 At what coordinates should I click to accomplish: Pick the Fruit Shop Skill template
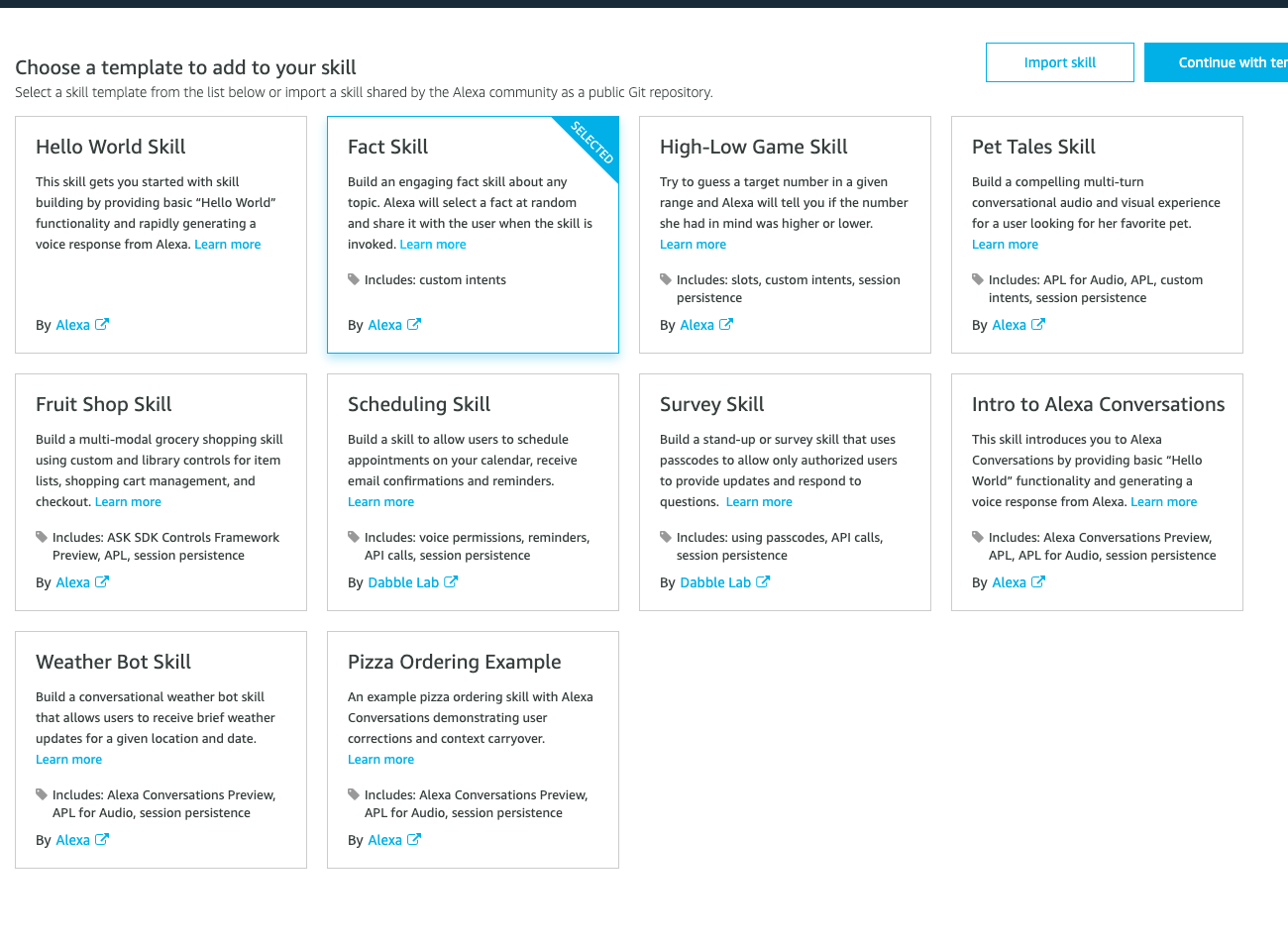(x=161, y=492)
